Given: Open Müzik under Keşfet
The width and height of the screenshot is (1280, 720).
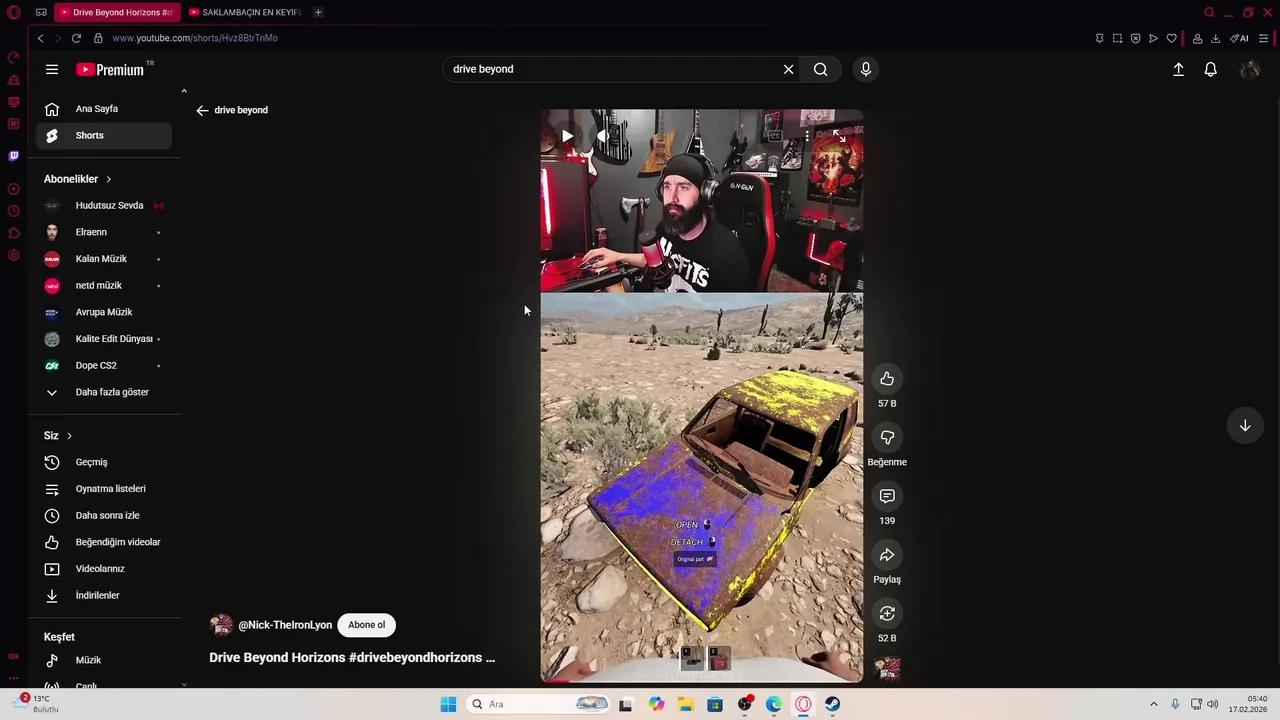Looking at the screenshot, I should [x=104, y=660].
